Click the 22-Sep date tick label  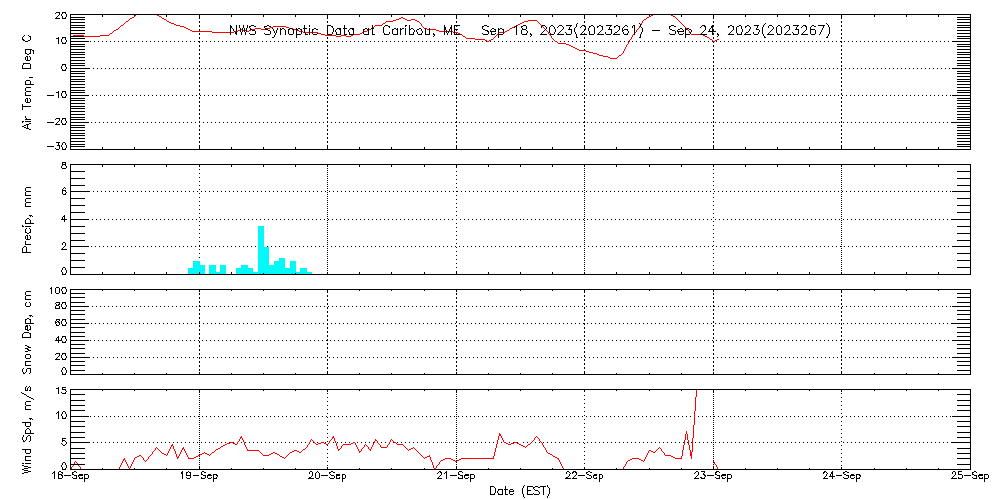584,476
